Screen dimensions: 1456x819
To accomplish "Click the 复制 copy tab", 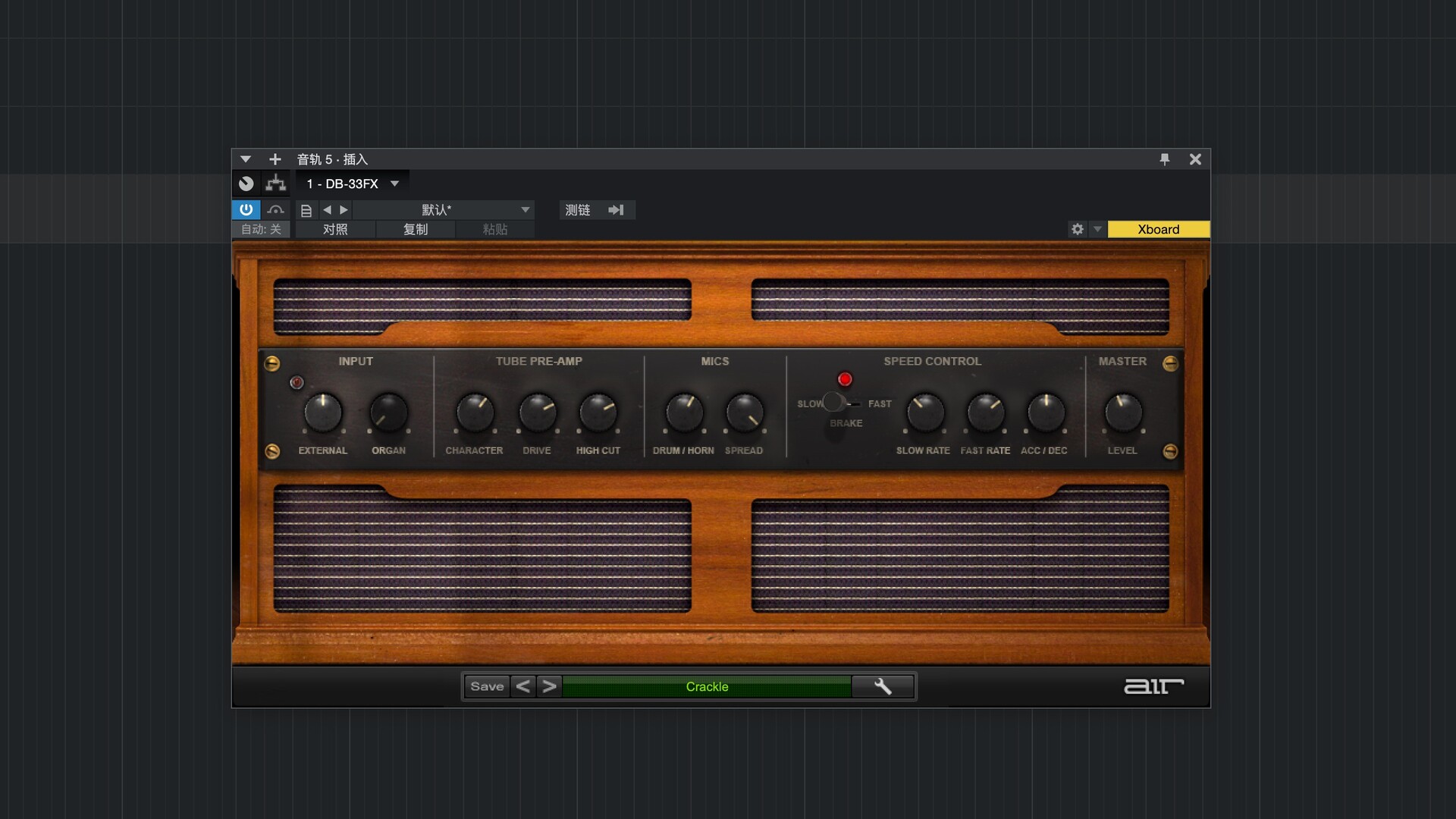I will click(416, 229).
